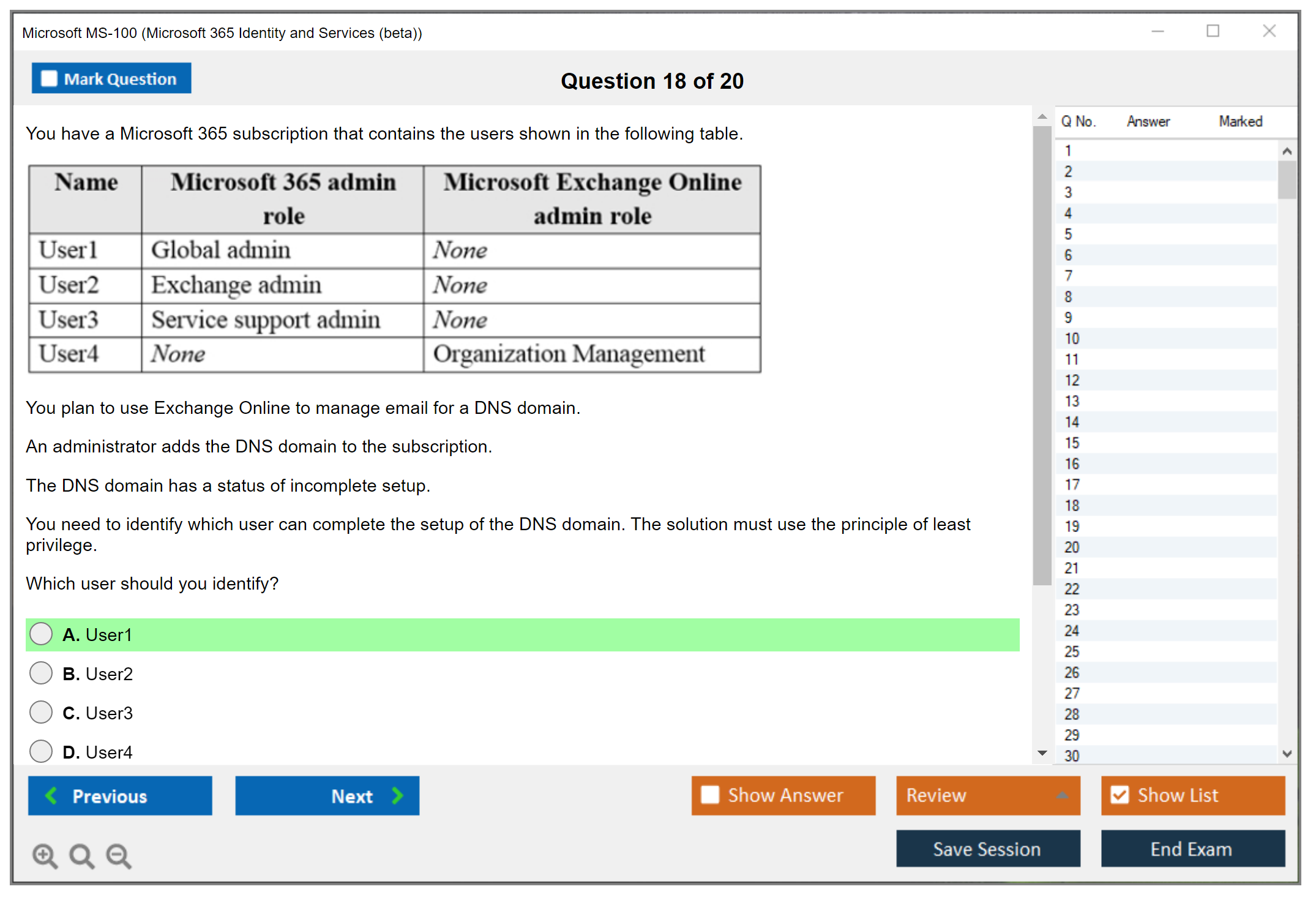
Task: Click question list scroll down arrow
Action: (x=1287, y=754)
